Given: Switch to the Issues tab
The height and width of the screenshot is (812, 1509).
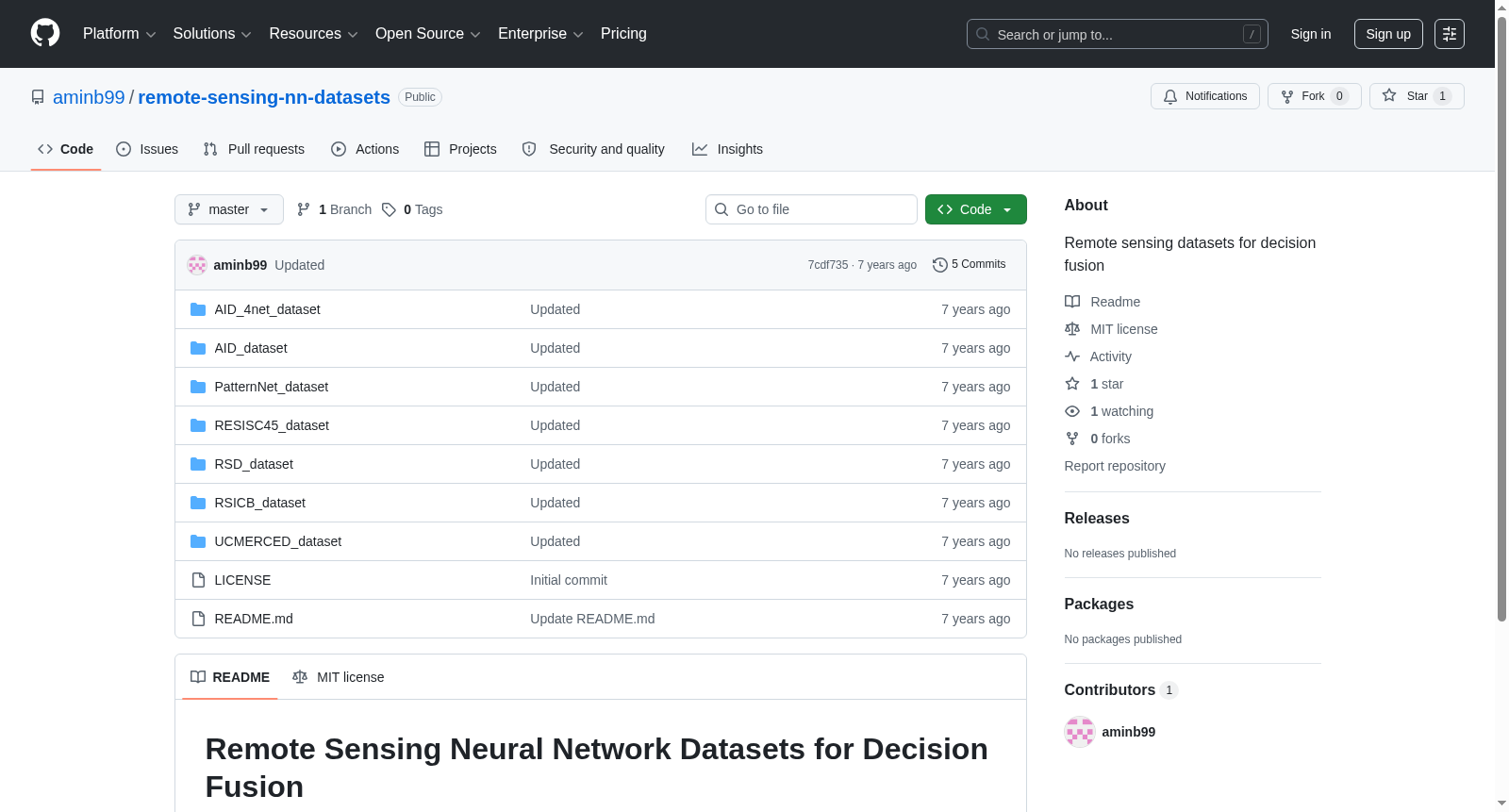Looking at the screenshot, I should point(147,149).
